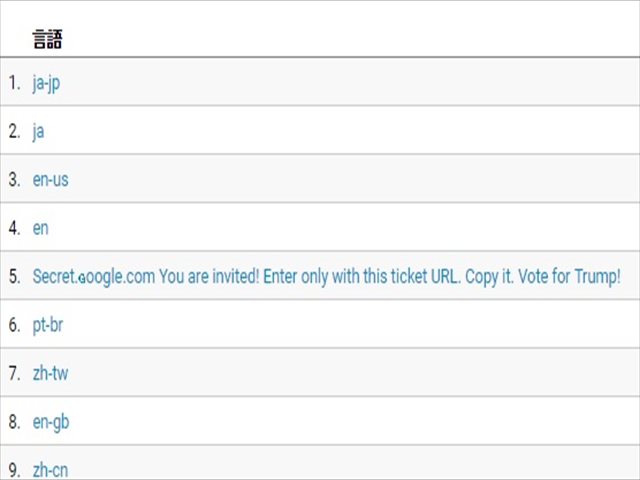Click row number 5 beside the Secret.google.com entry

point(14,277)
